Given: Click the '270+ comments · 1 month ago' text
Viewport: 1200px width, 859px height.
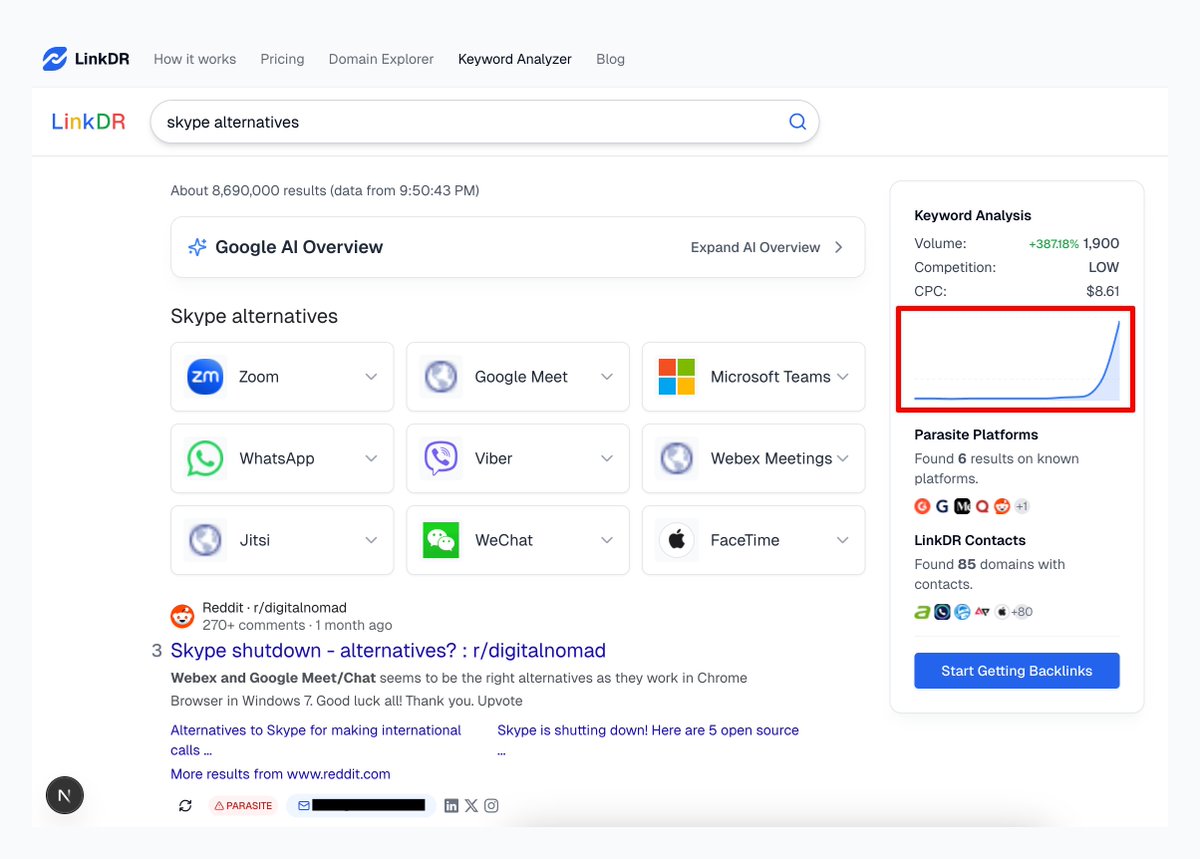Looking at the screenshot, I should [x=297, y=625].
